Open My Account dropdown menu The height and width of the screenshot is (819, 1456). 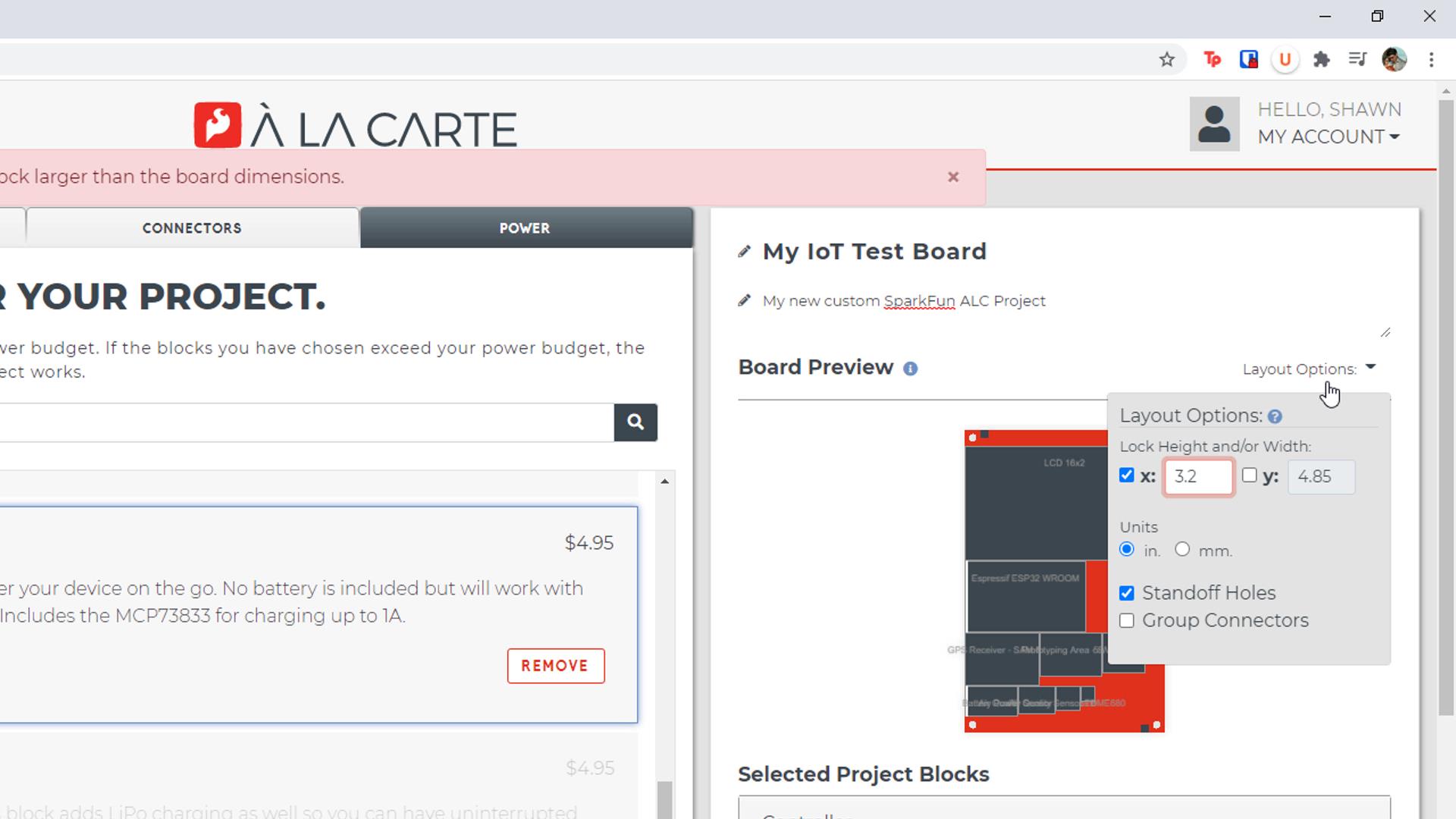point(1329,137)
